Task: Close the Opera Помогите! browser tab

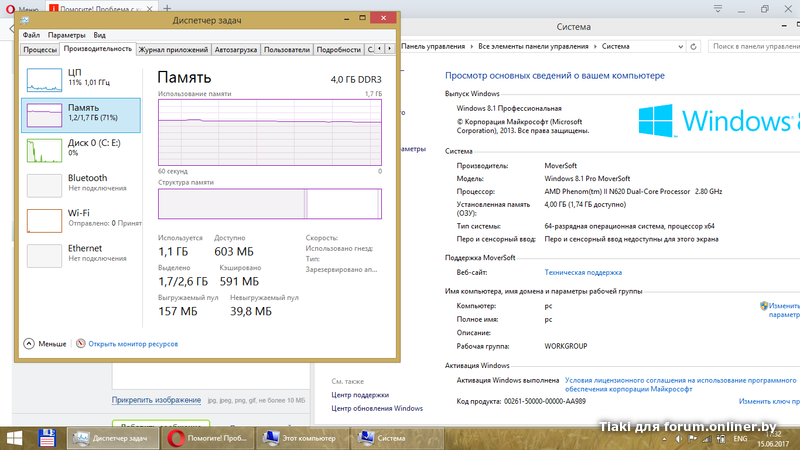Action: click(149, 9)
